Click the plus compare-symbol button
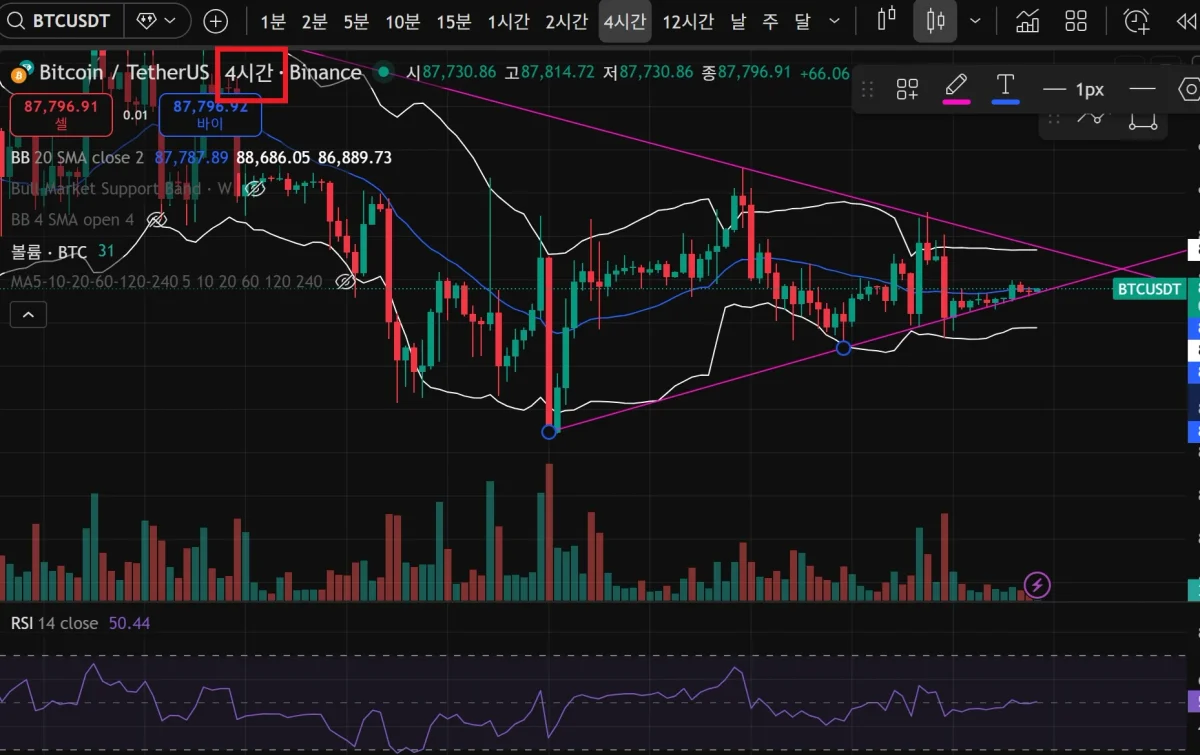Viewport: 1200px width, 755px height. pos(215,21)
